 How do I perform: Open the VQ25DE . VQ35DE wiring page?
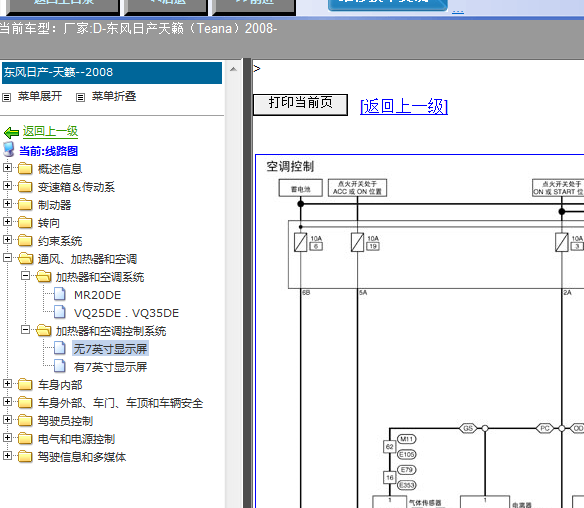[126, 313]
